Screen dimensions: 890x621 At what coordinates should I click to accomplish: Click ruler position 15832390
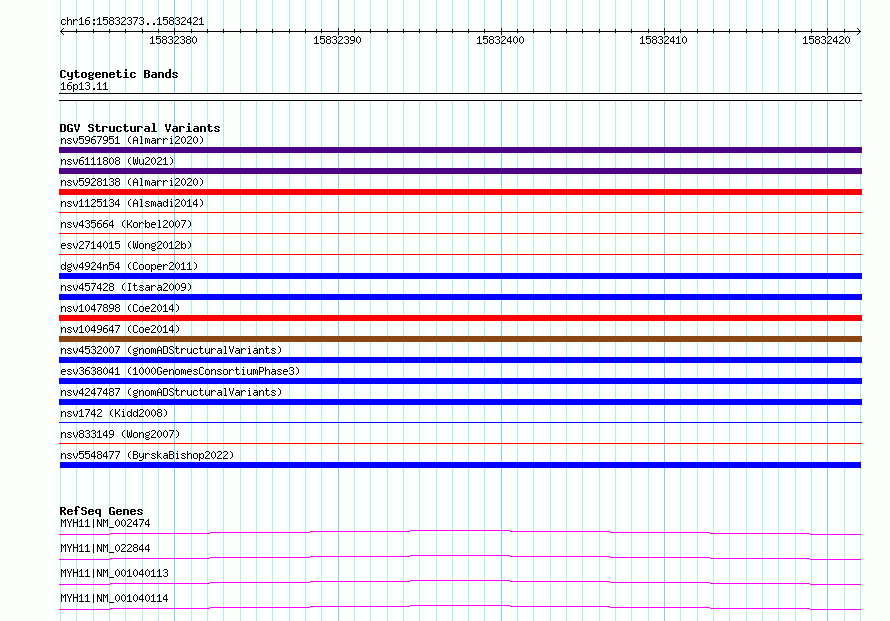[337, 40]
